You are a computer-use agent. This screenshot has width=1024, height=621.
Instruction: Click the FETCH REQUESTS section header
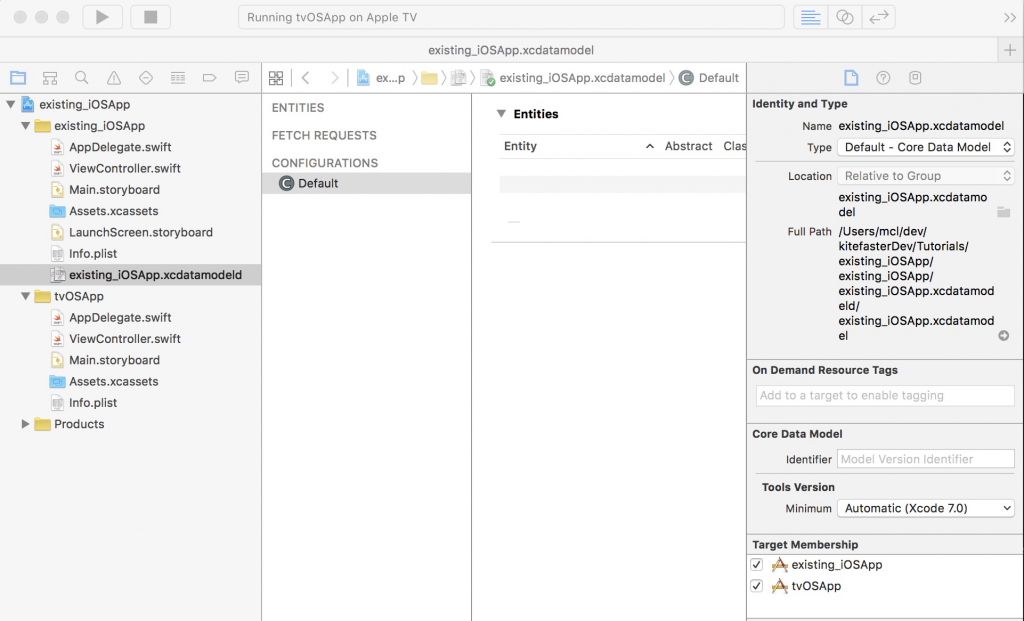coord(324,135)
